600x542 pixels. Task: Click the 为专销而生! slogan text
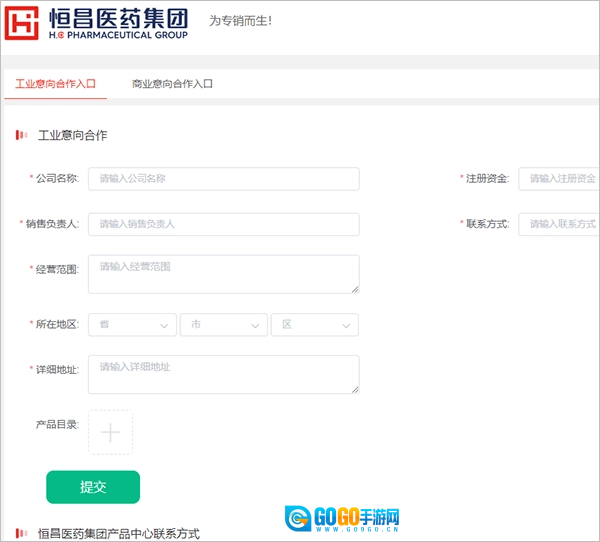[x=239, y=20]
